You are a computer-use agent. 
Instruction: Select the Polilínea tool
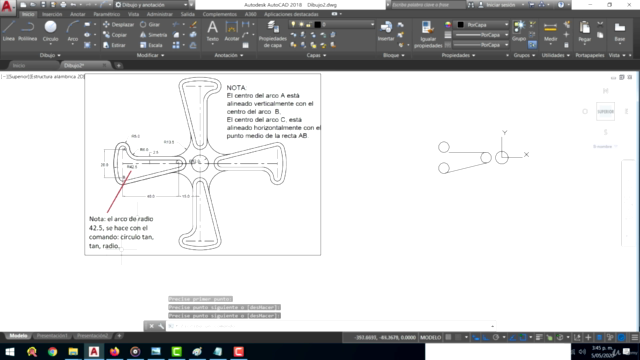click(27, 31)
